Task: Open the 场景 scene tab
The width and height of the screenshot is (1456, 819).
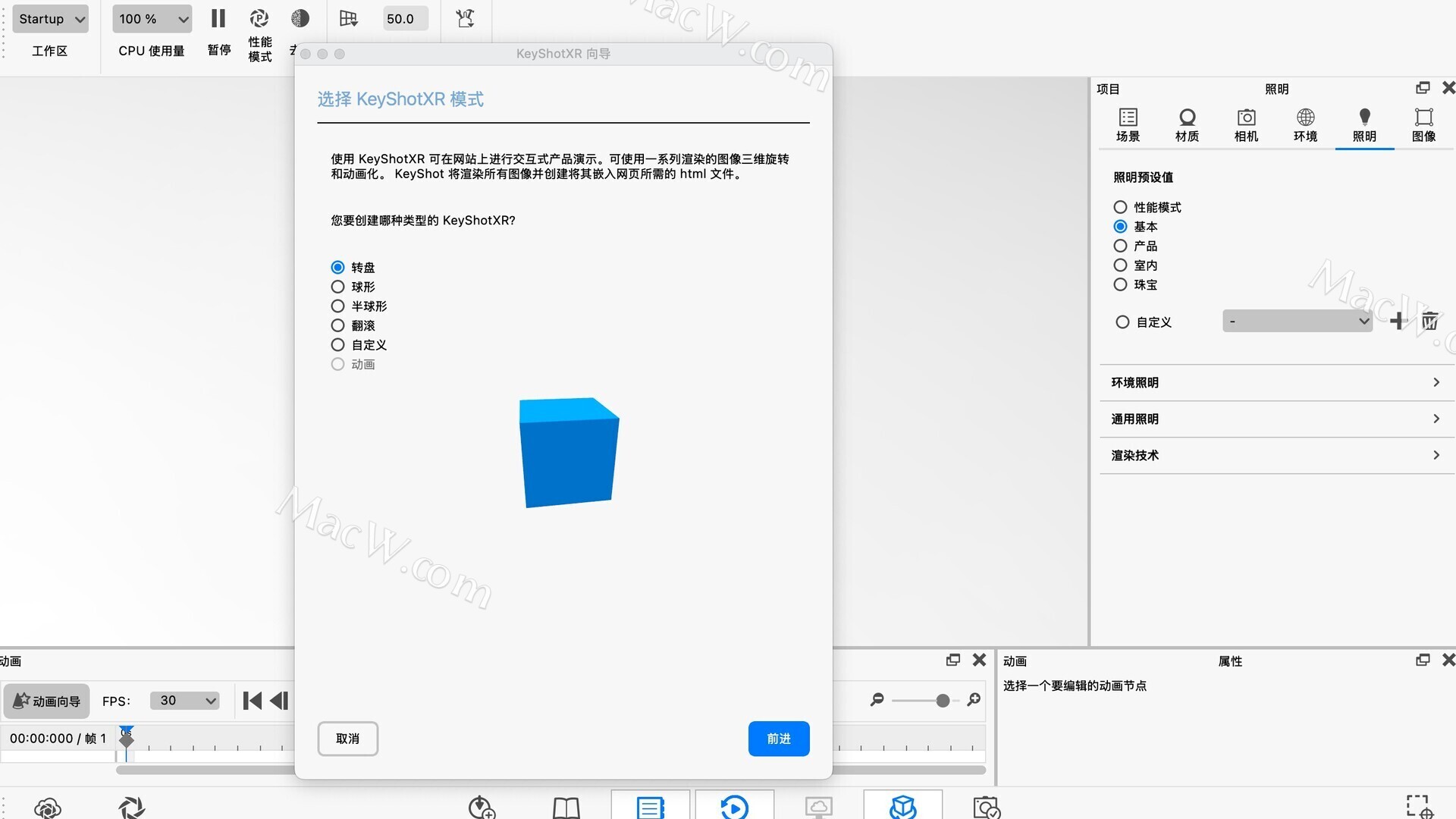Action: tap(1128, 125)
